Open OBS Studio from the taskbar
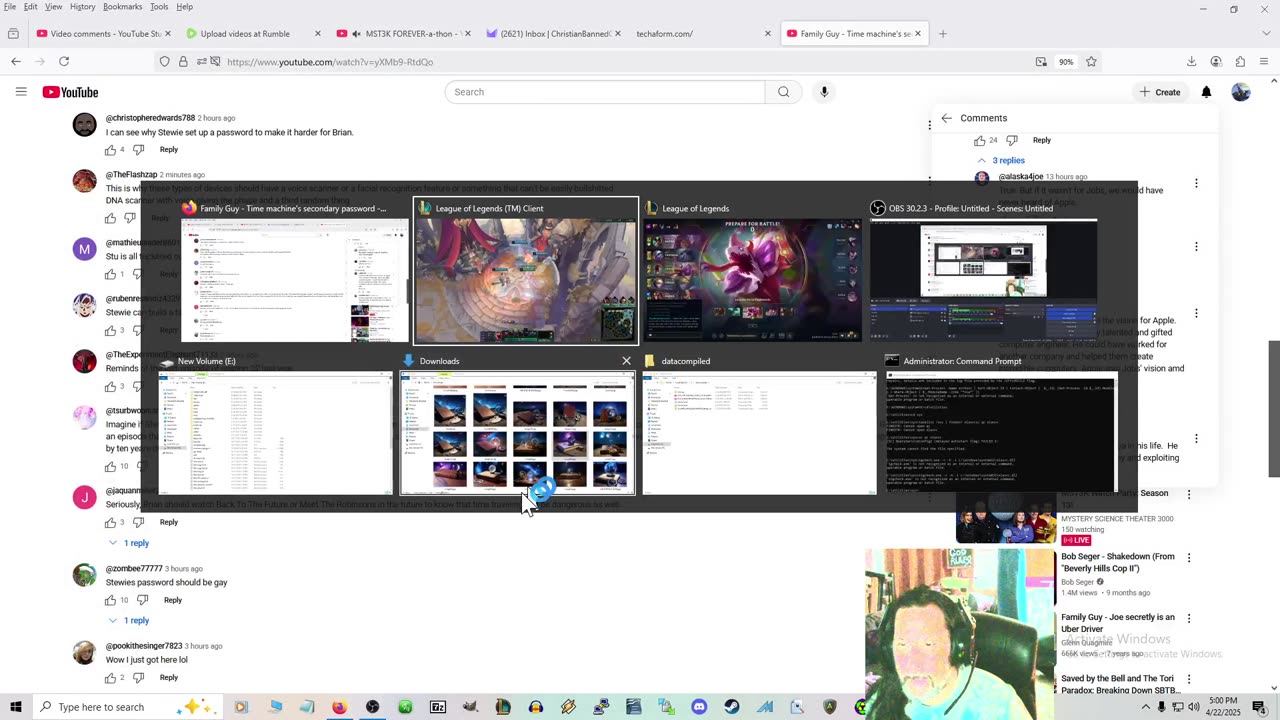 [x=372, y=707]
